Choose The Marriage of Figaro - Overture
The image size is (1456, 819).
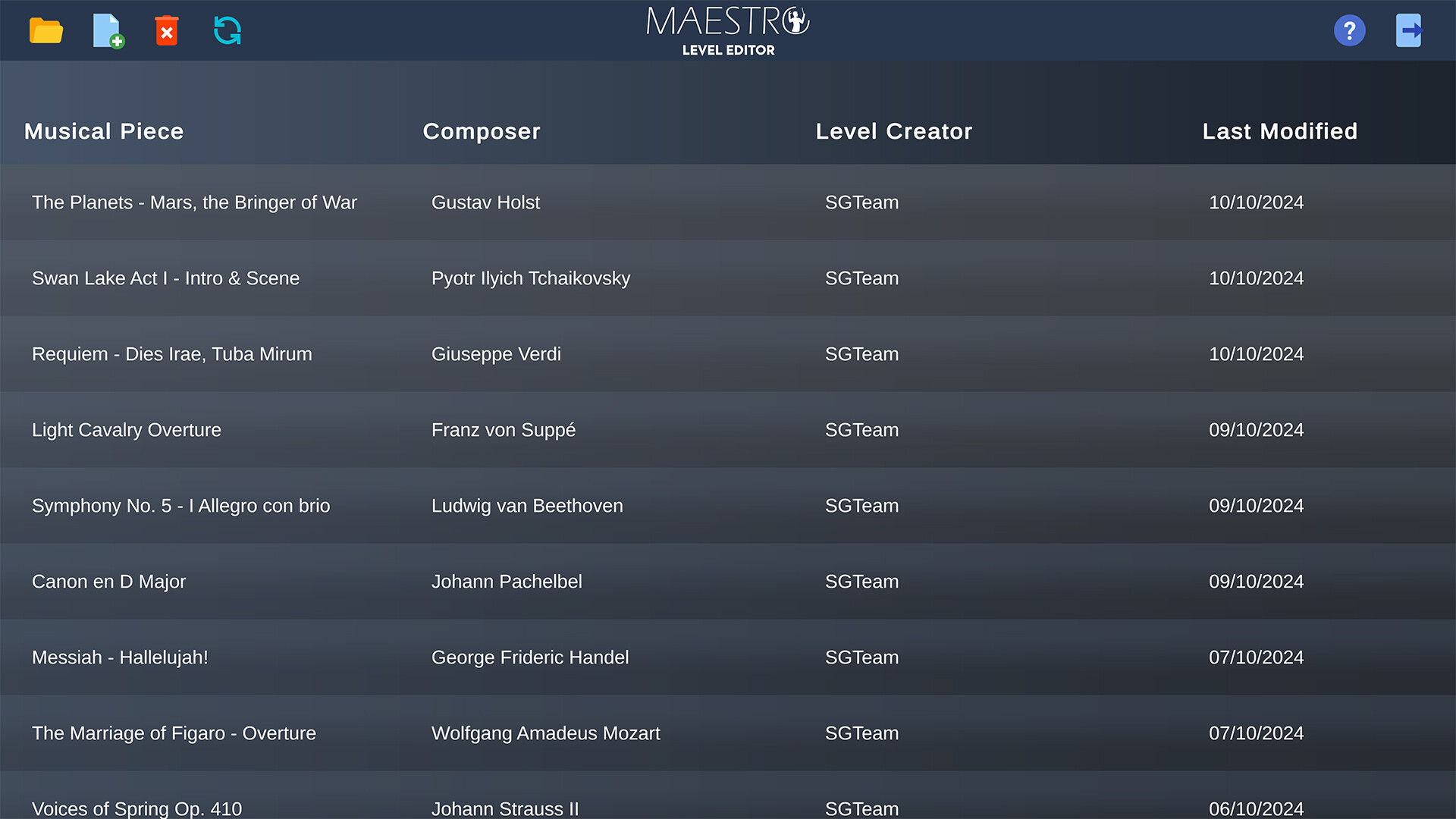click(x=174, y=733)
